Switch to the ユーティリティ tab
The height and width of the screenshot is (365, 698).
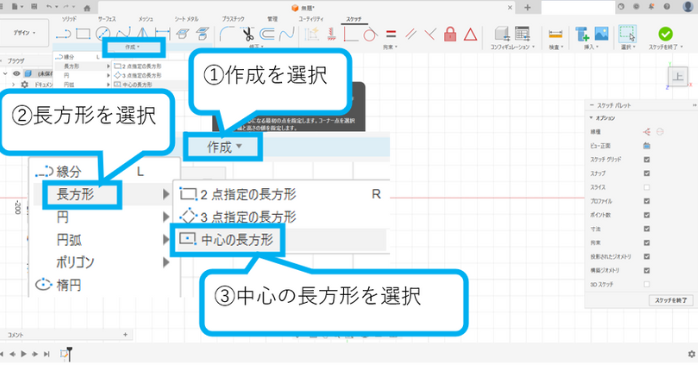click(x=311, y=19)
